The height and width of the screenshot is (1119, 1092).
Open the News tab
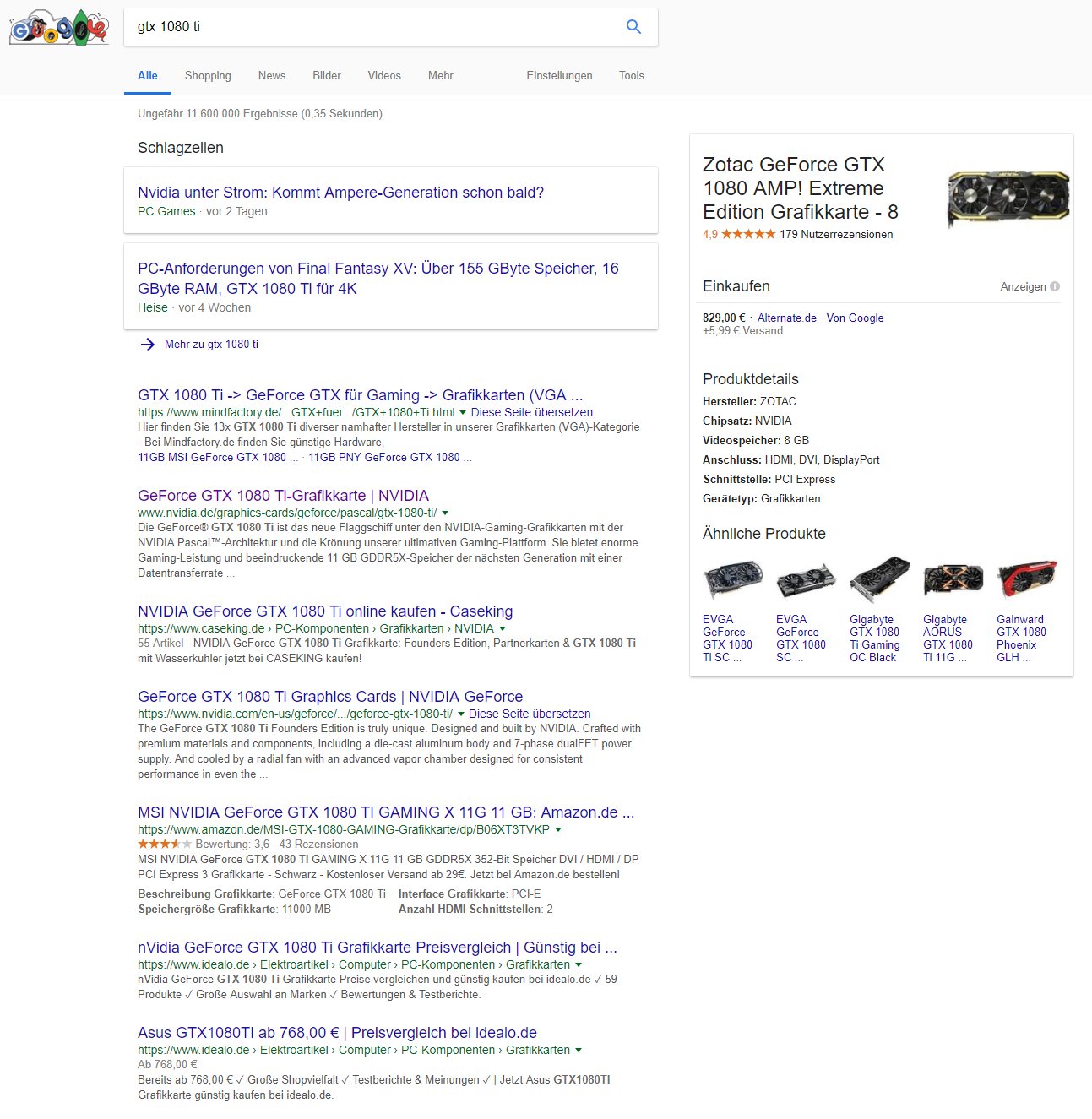[272, 75]
